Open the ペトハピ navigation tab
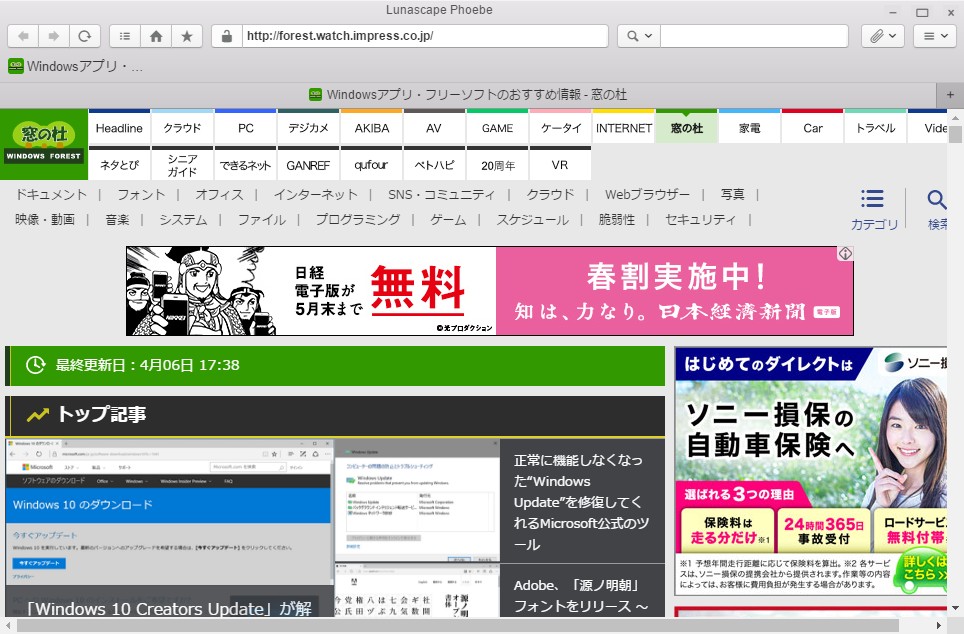Screen dimensions: 964x634 pyautogui.click(x=434, y=164)
